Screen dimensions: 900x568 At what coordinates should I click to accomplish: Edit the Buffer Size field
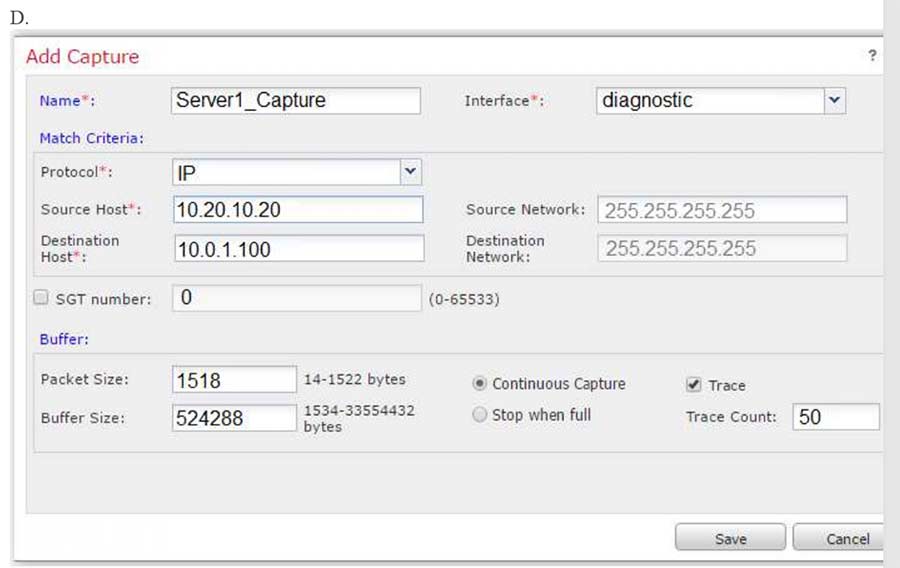(234, 418)
